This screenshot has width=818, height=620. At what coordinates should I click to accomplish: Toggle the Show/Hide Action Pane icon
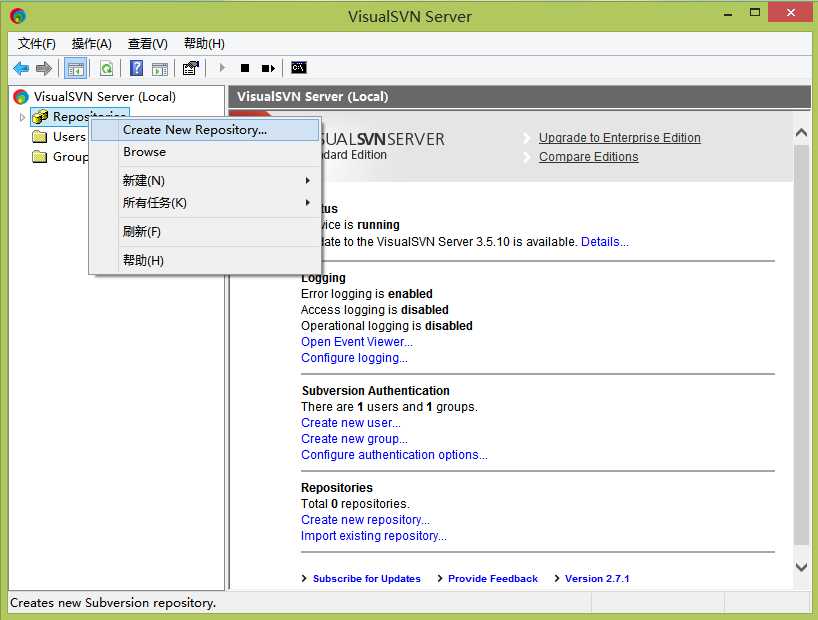160,68
